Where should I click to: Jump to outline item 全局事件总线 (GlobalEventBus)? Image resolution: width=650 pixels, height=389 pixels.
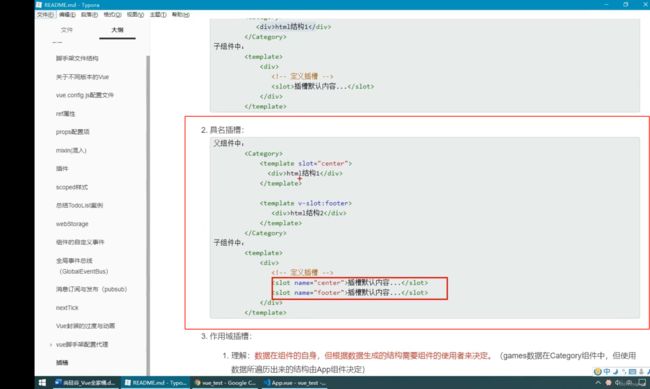coord(82,266)
